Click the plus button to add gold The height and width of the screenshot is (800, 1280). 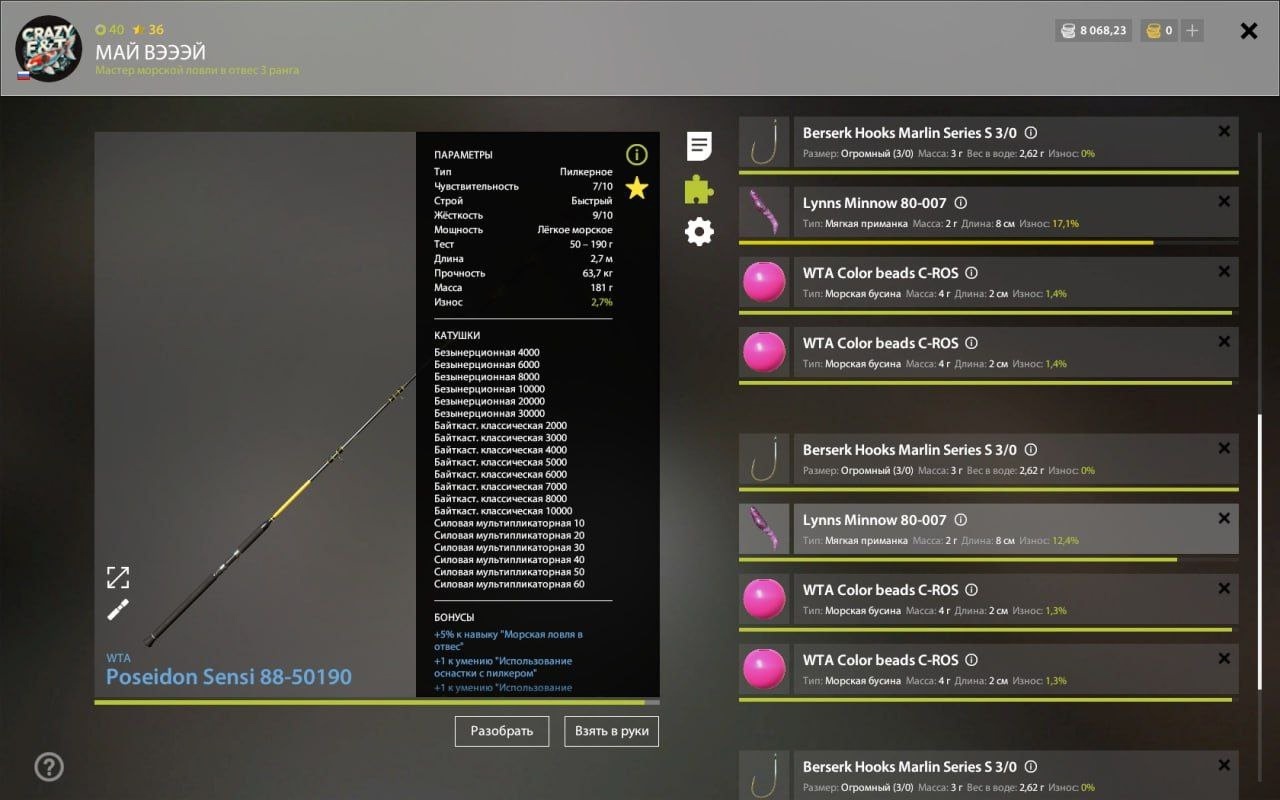[x=1192, y=31]
